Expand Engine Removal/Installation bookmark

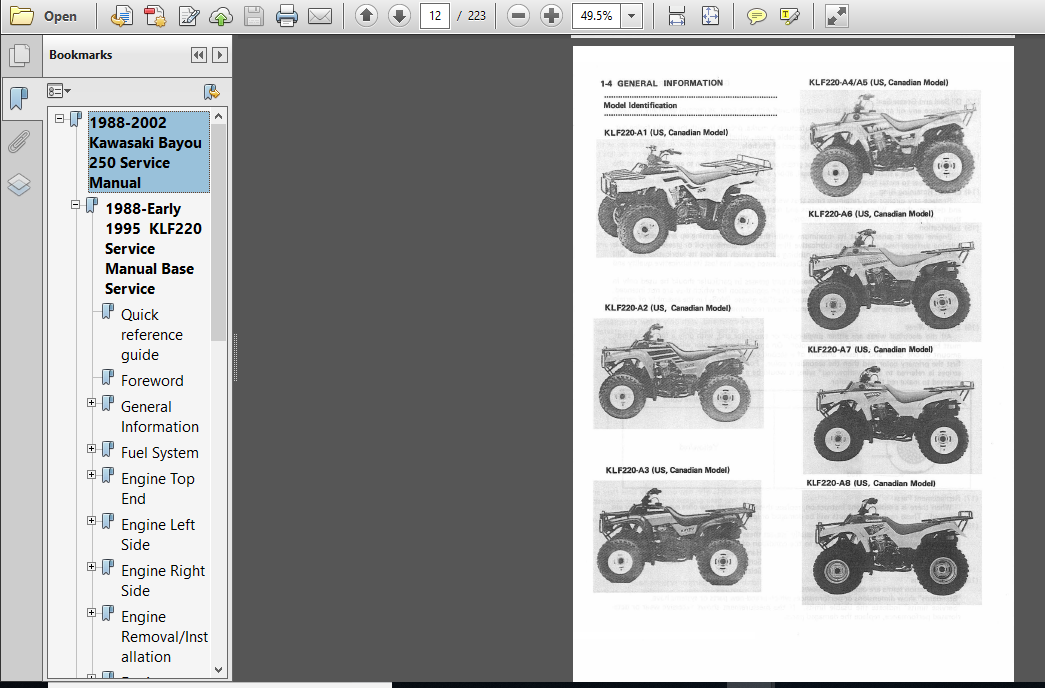point(91,613)
